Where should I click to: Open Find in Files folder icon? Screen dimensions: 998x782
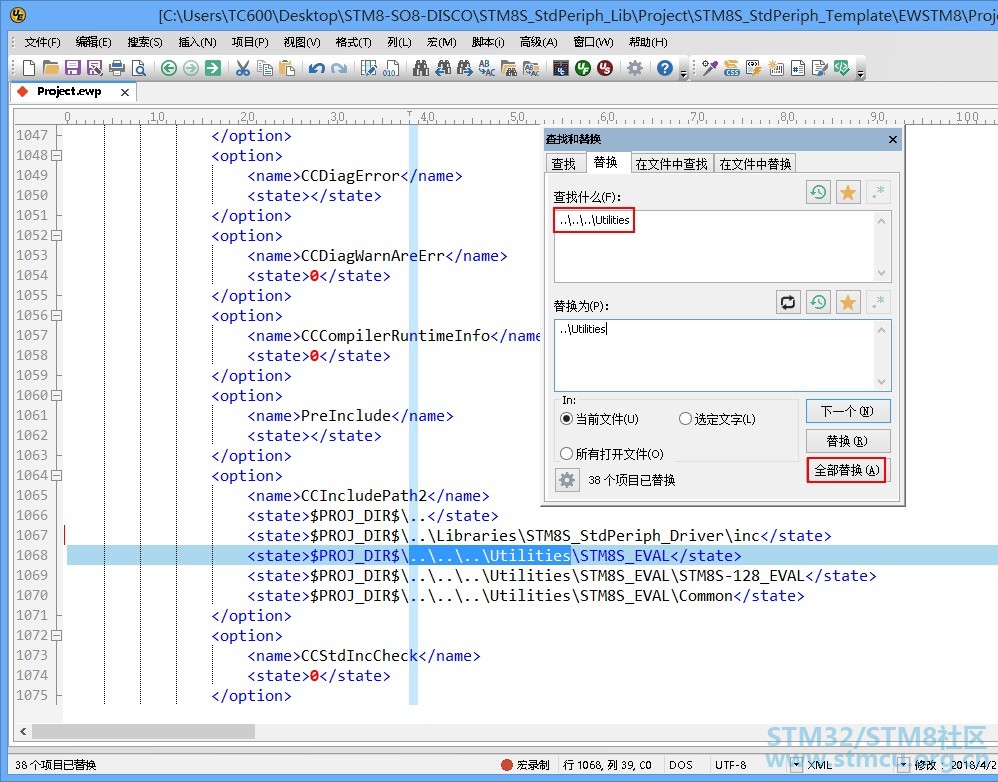509,68
